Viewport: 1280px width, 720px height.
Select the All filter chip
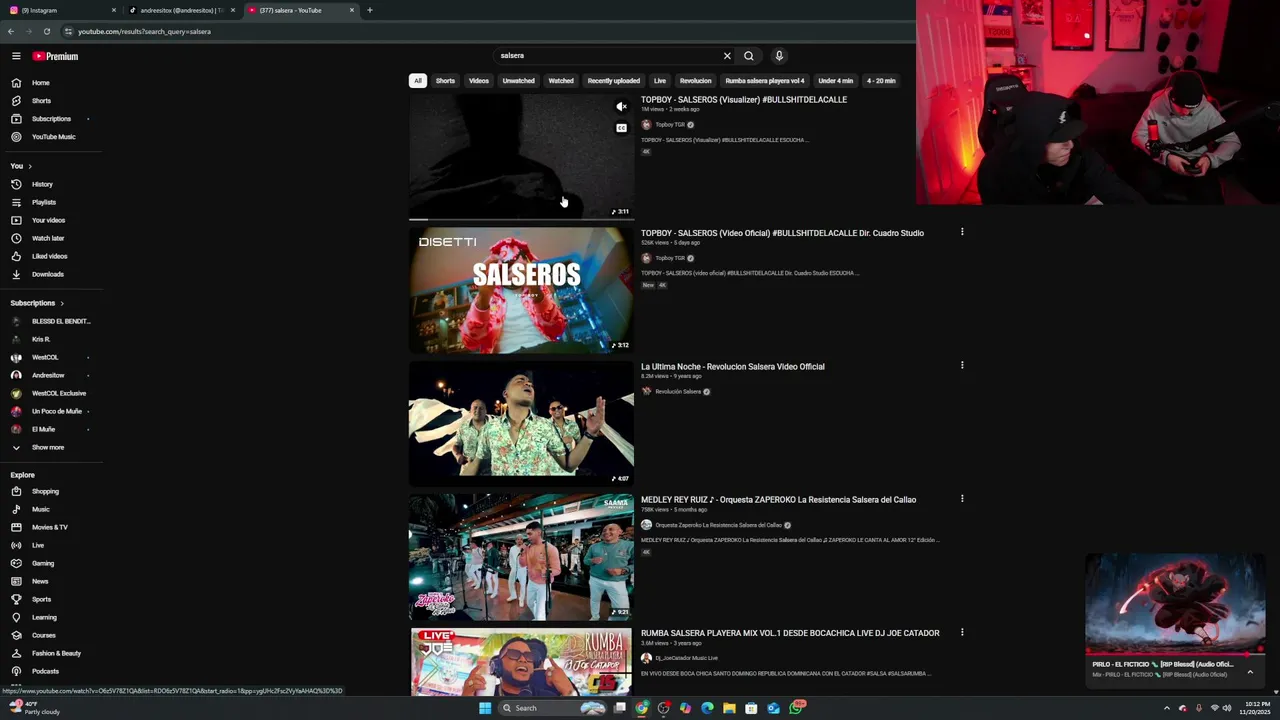418,81
